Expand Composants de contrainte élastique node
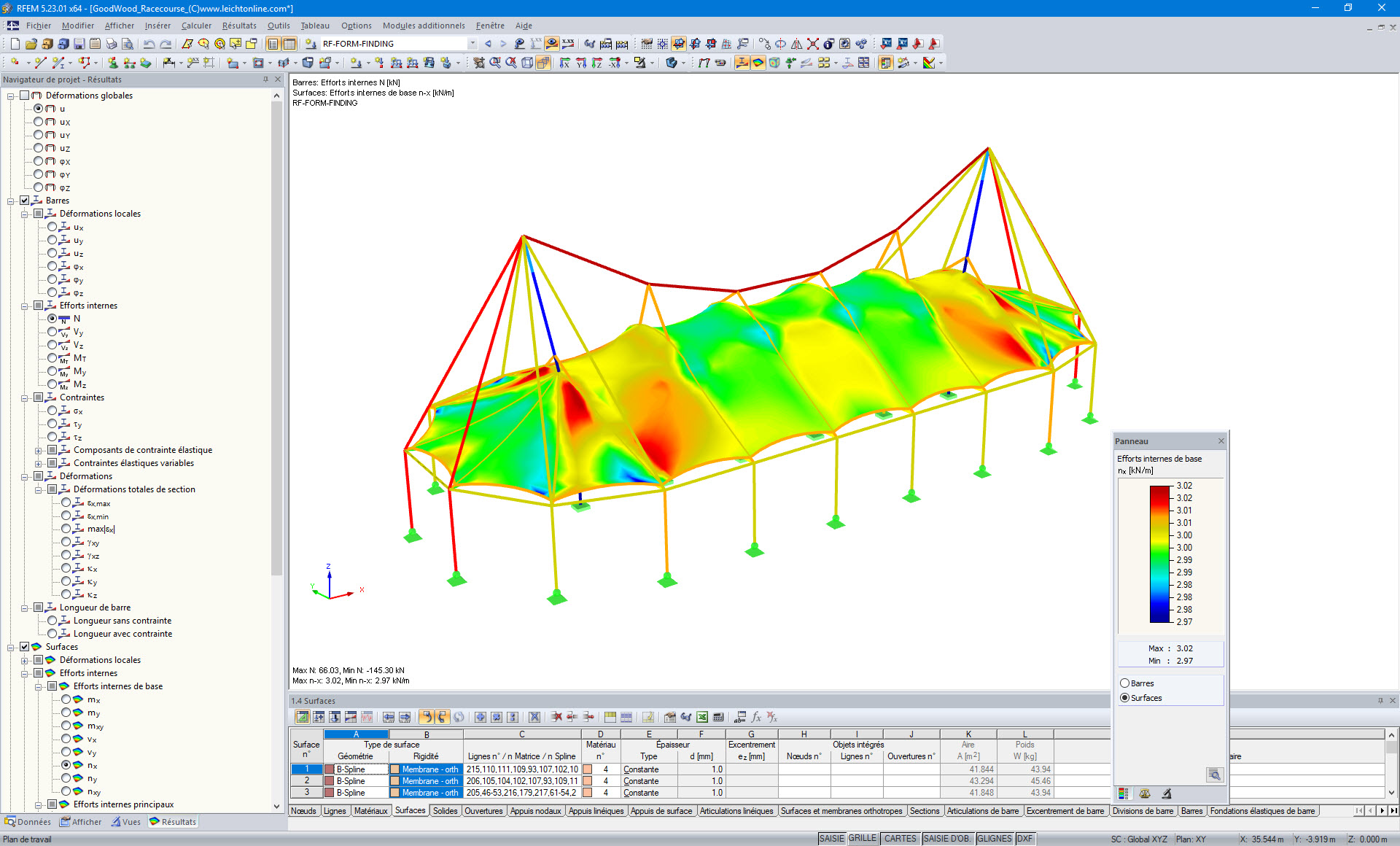 pyautogui.click(x=38, y=450)
